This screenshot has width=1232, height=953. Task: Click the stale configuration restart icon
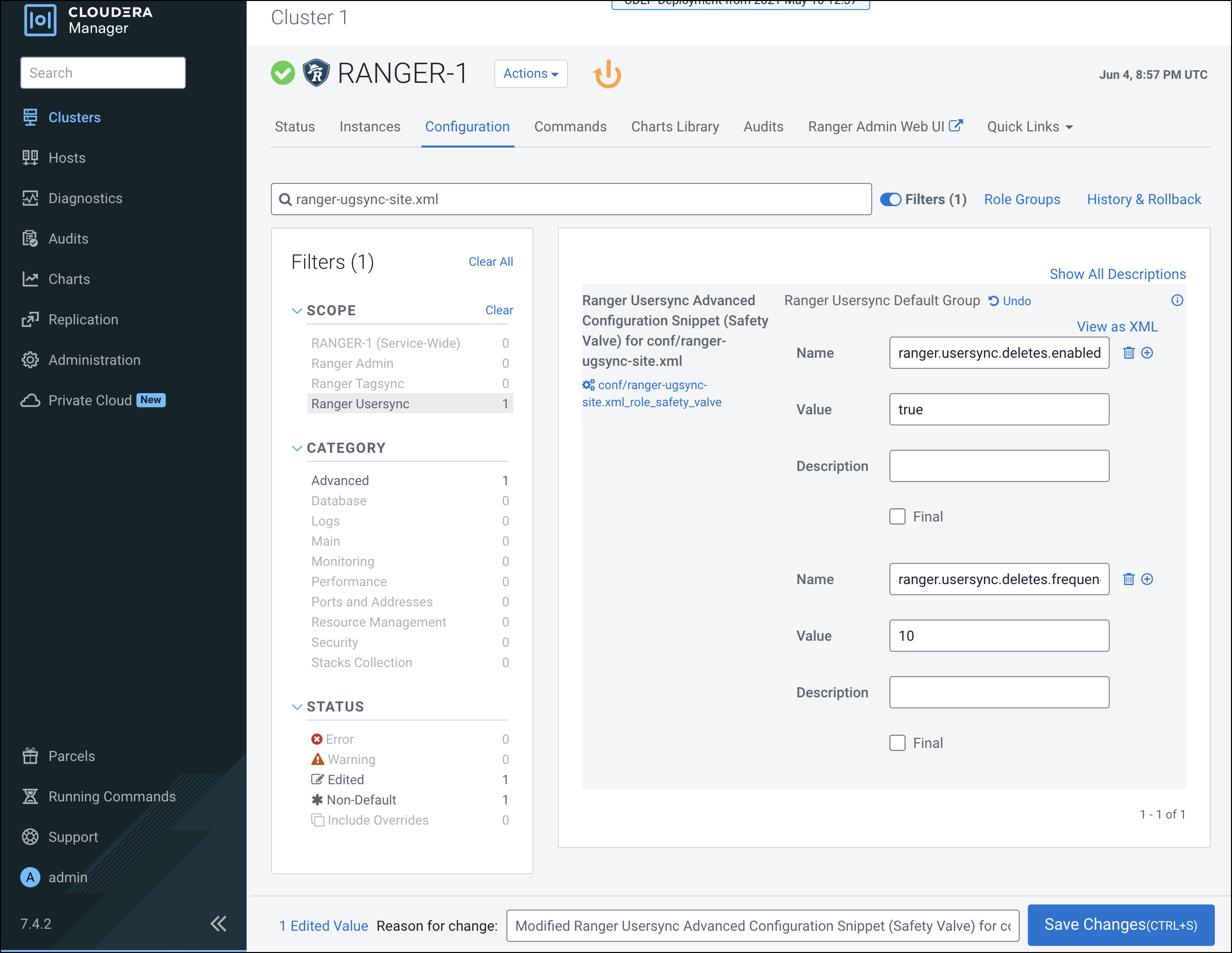607,74
